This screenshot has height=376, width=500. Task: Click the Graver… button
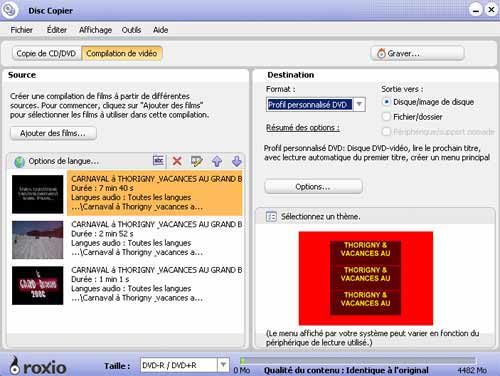[x=418, y=53]
